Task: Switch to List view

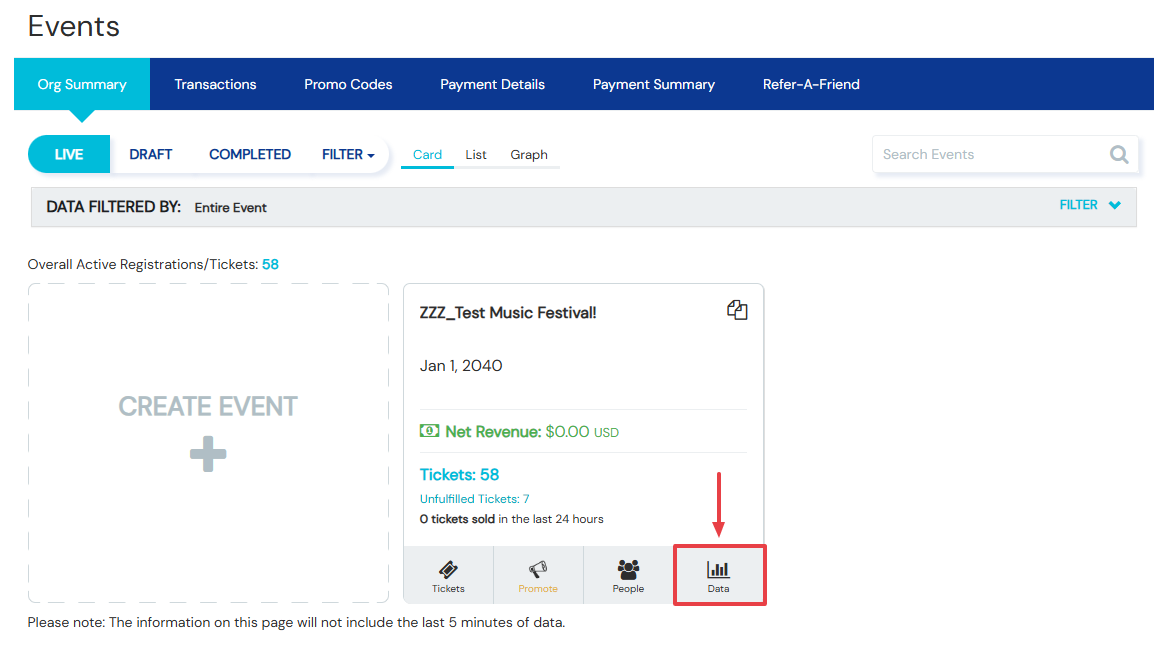Action: (476, 155)
